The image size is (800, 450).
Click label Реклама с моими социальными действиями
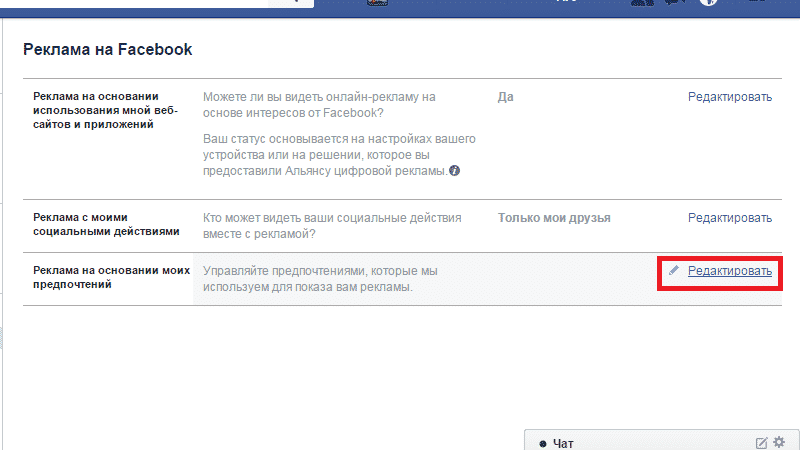[x=106, y=224]
